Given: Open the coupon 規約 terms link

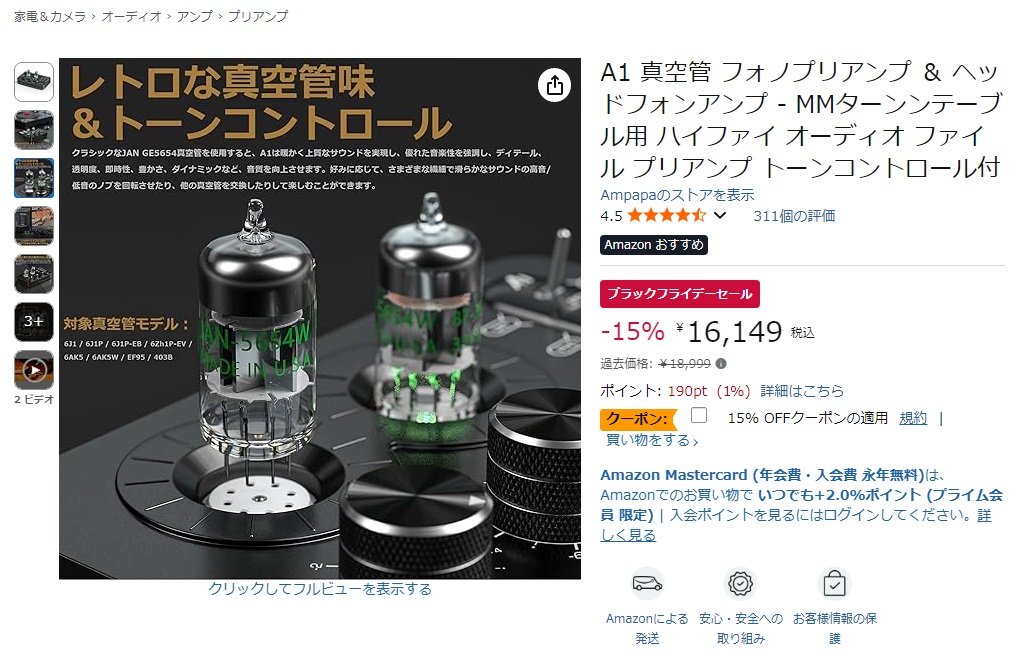Looking at the screenshot, I should 913,418.
